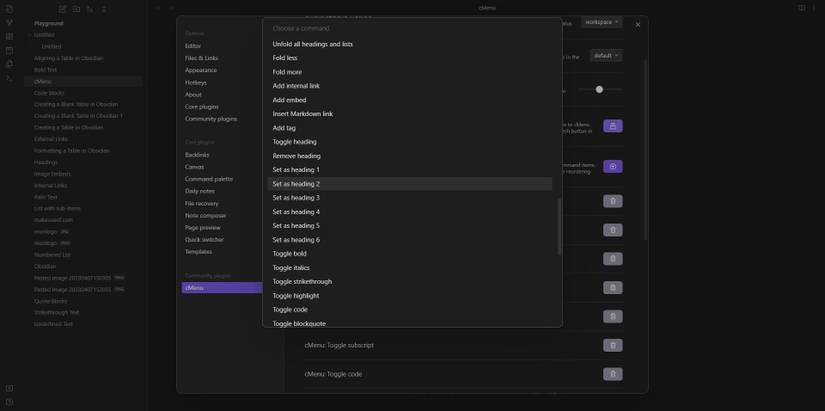825x411 pixels.
Task: Choose highlighted 'Set as heading 2'
Action: (410, 184)
